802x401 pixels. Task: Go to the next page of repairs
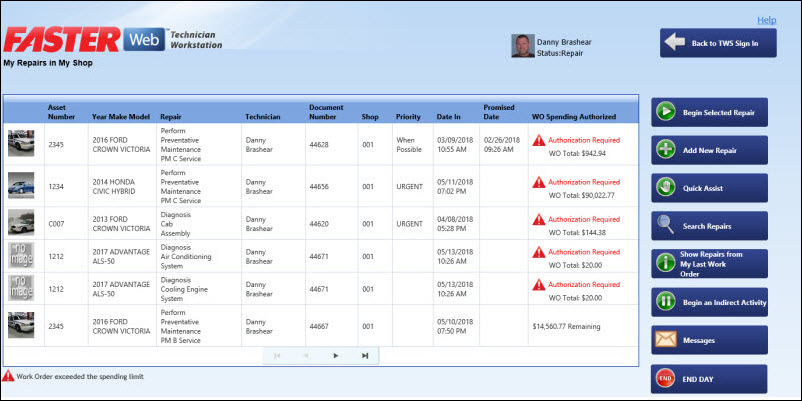point(336,355)
